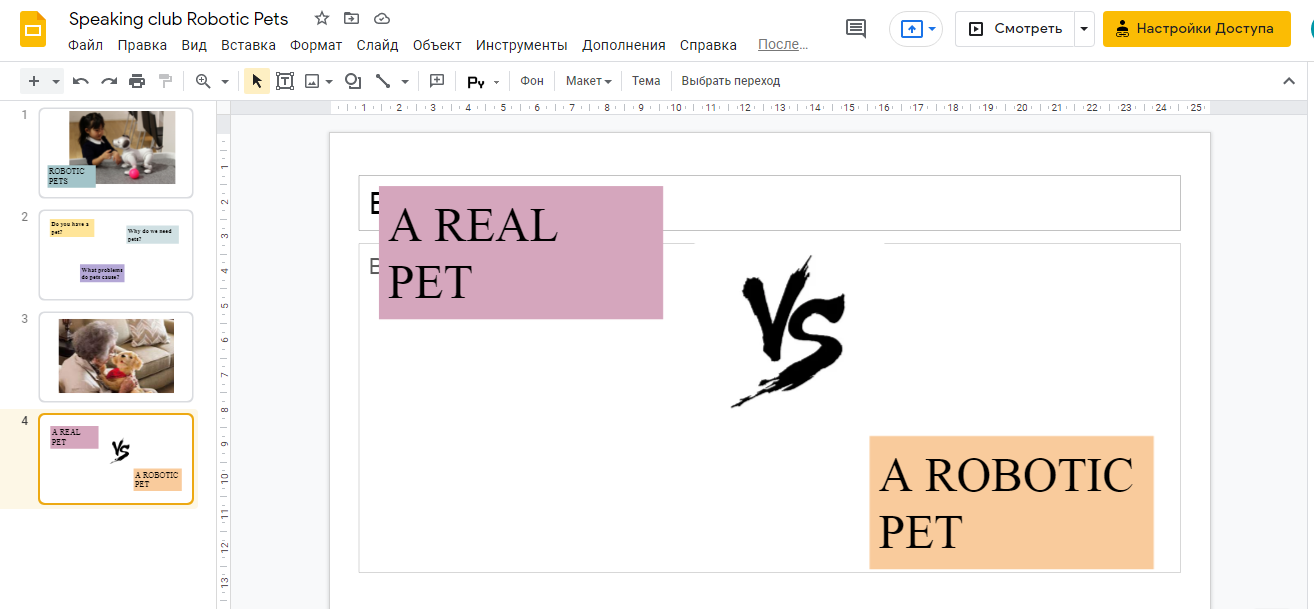Select the Shape tool
The width and height of the screenshot is (1314, 609).
[353, 81]
